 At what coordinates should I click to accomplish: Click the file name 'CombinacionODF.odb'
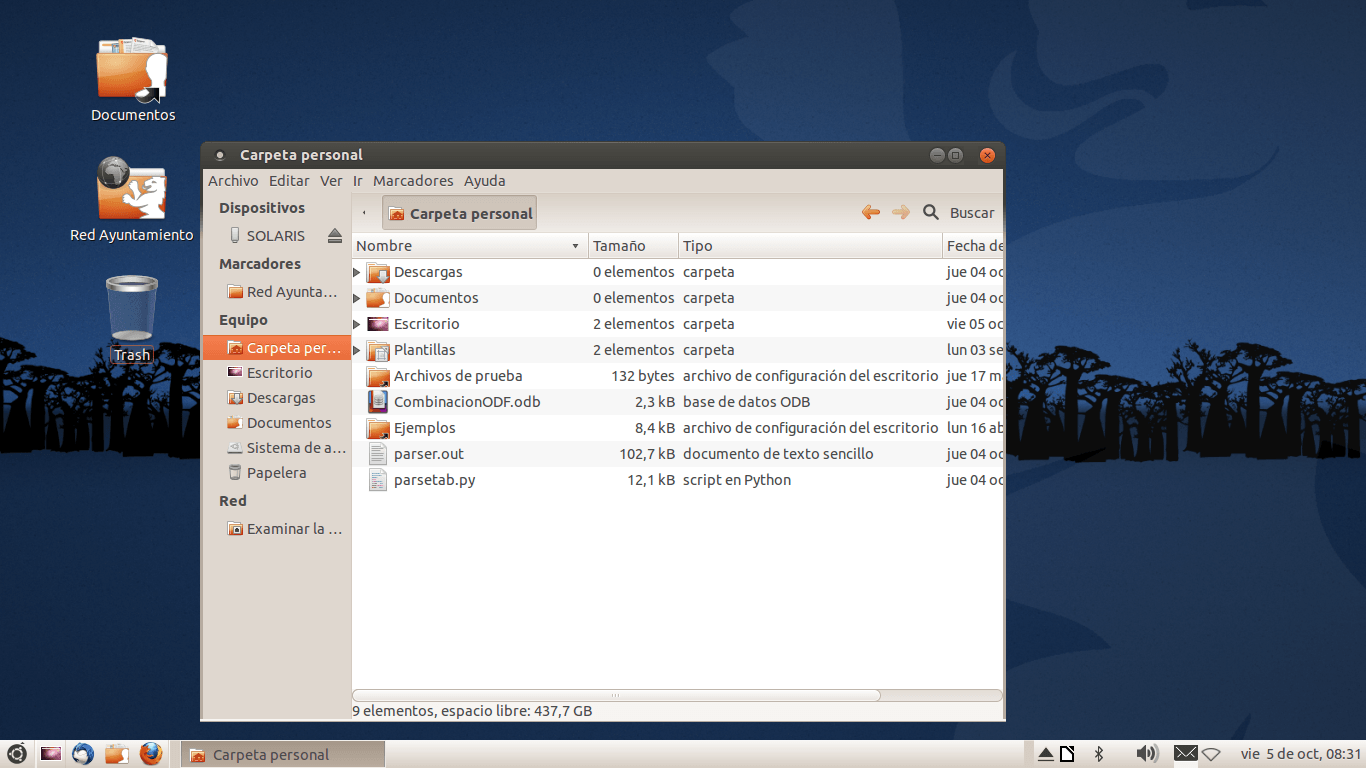[467, 402]
